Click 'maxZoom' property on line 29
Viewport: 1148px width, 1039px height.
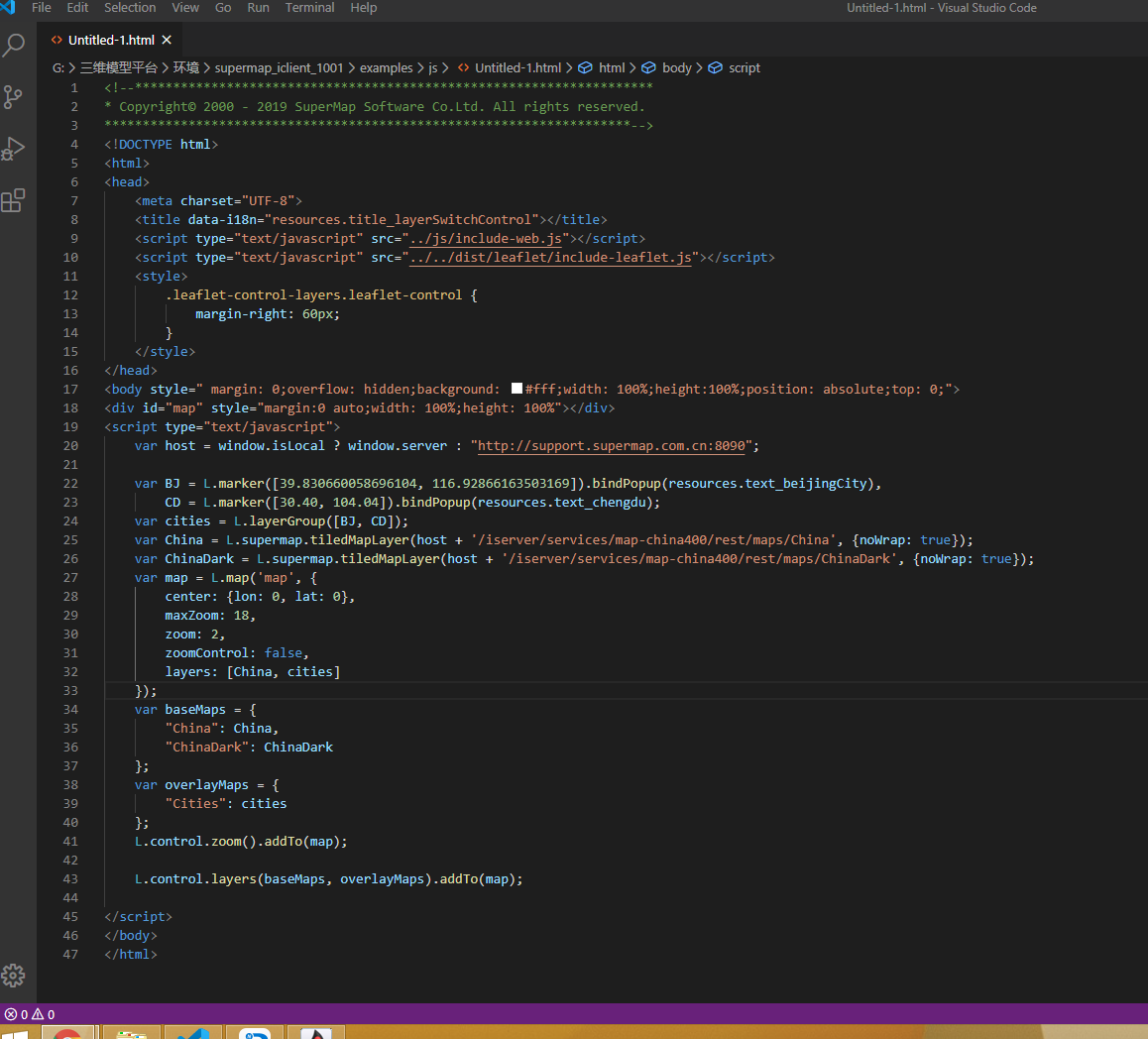[191, 616]
